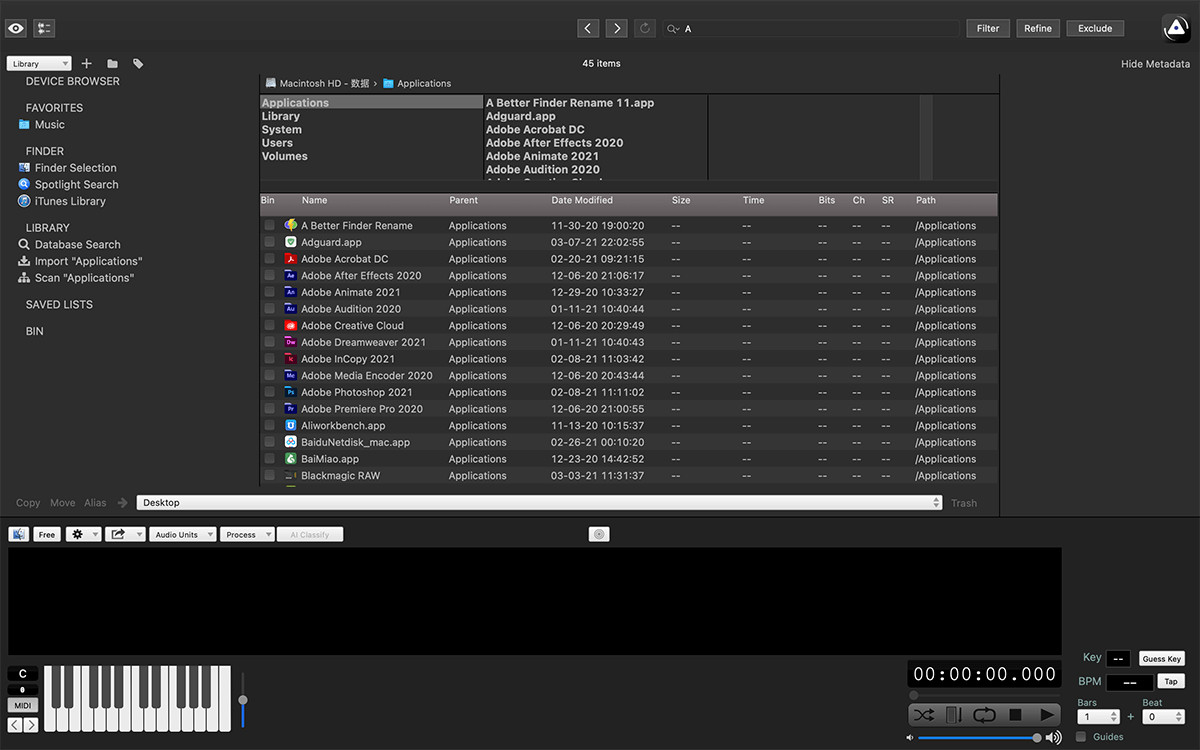The height and width of the screenshot is (750, 1200).
Task: Open the gear settings dropdown
Action: 83,534
